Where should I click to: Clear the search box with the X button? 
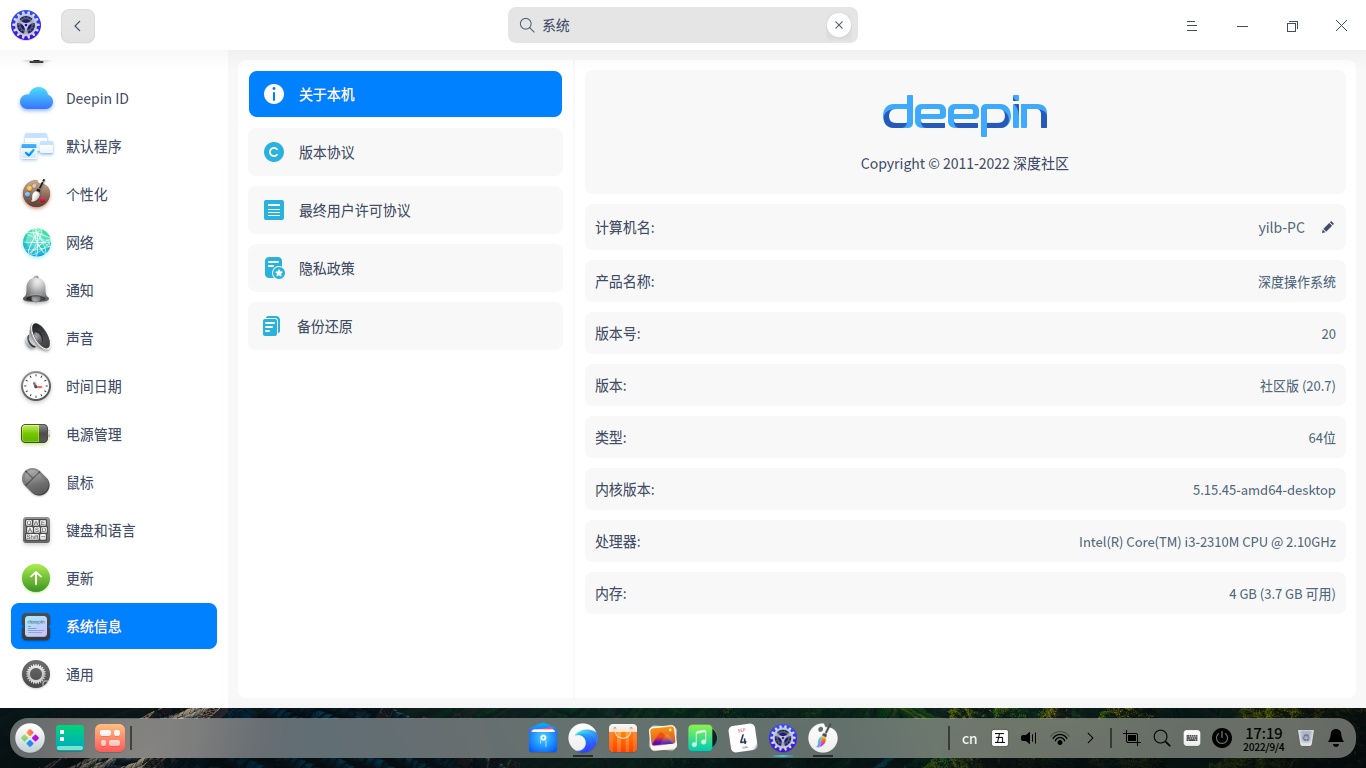click(839, 25)
